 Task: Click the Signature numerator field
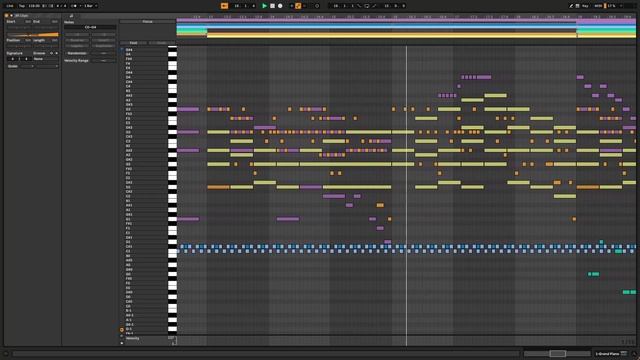pyautogui.click(x=12, y=59)
